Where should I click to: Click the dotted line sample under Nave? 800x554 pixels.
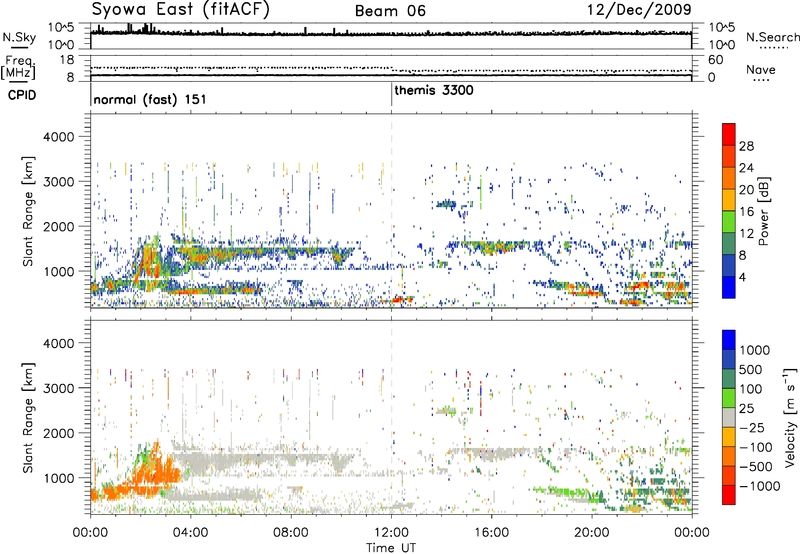[761, 81]
